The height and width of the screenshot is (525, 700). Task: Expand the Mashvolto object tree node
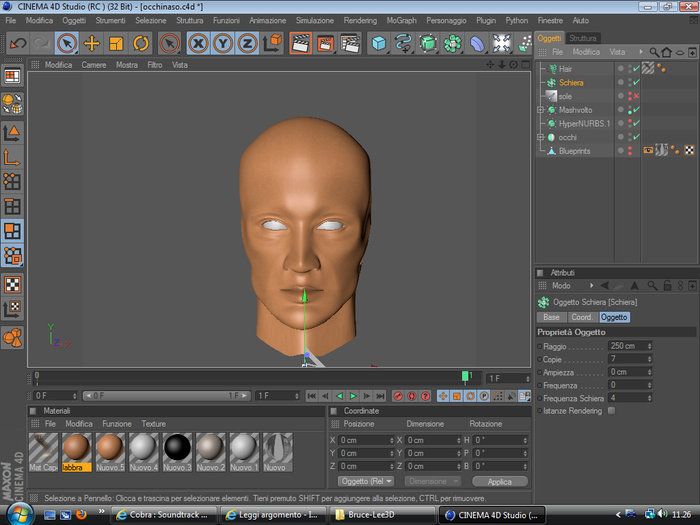(540, 110)
